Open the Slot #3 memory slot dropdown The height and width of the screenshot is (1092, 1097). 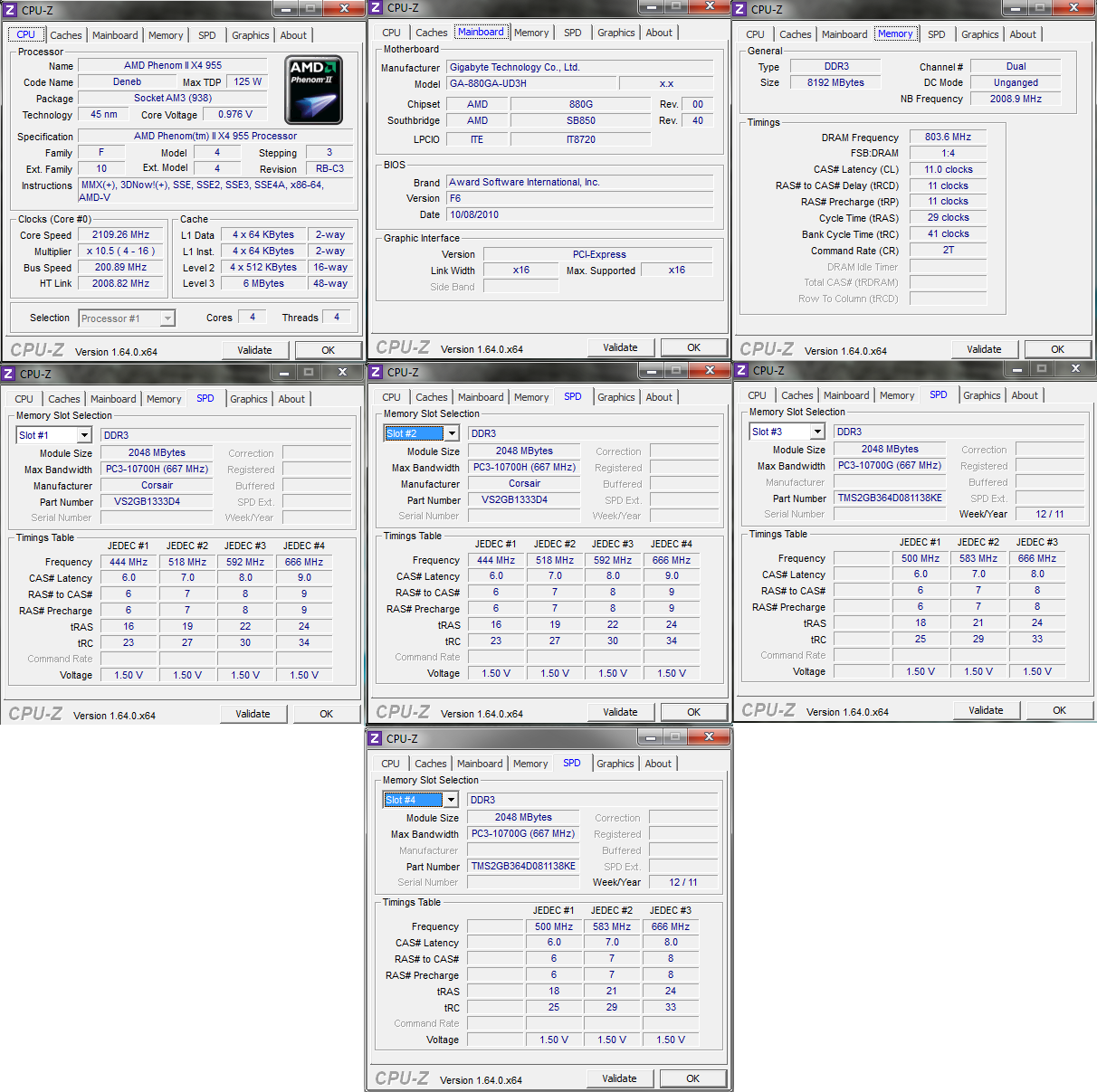[x=817, y=432]
